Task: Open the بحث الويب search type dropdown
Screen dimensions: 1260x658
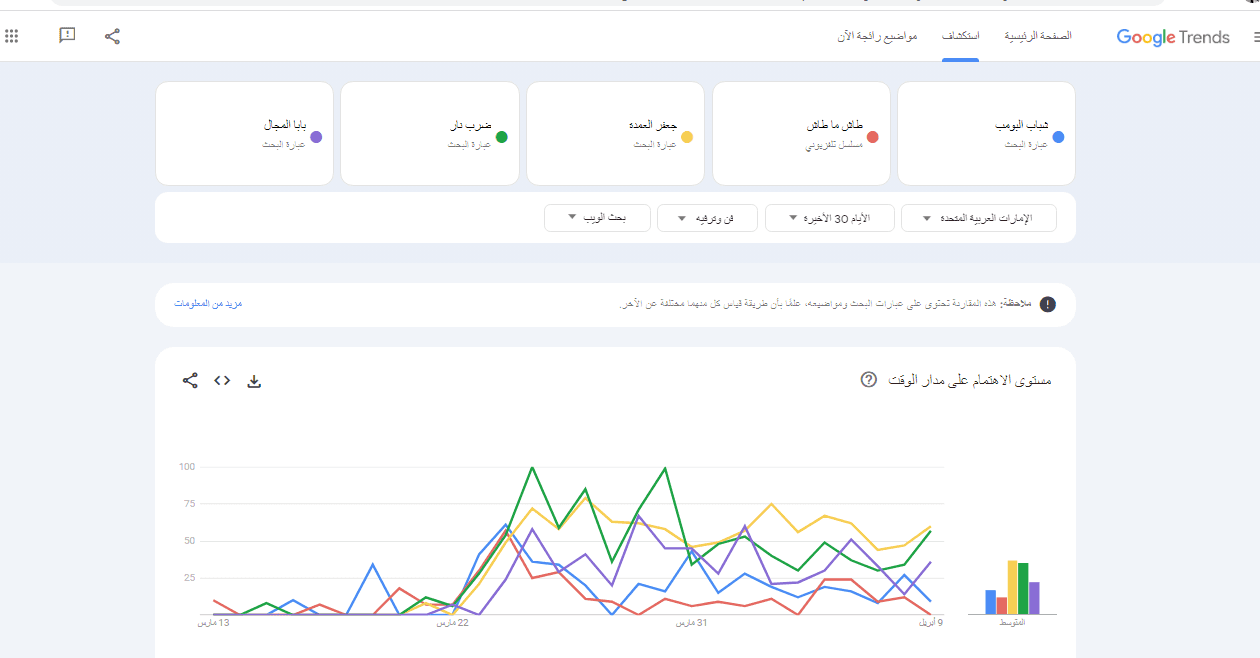Action: click(597, 218)
